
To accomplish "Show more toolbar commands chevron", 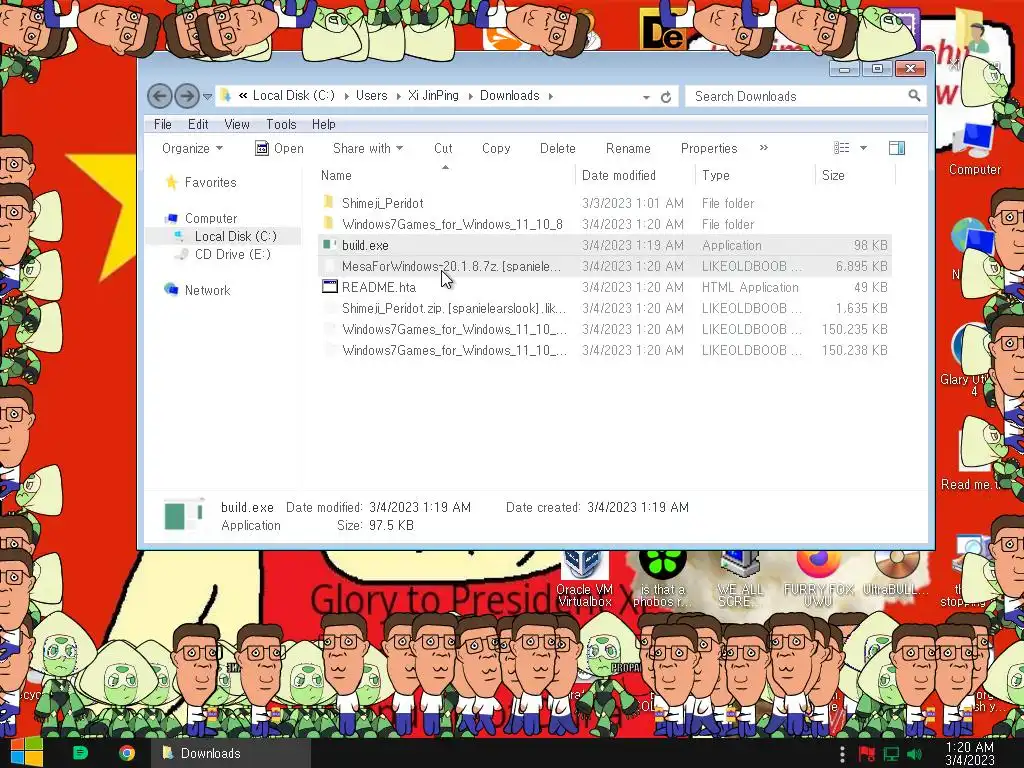I will (x=763, y=148).
